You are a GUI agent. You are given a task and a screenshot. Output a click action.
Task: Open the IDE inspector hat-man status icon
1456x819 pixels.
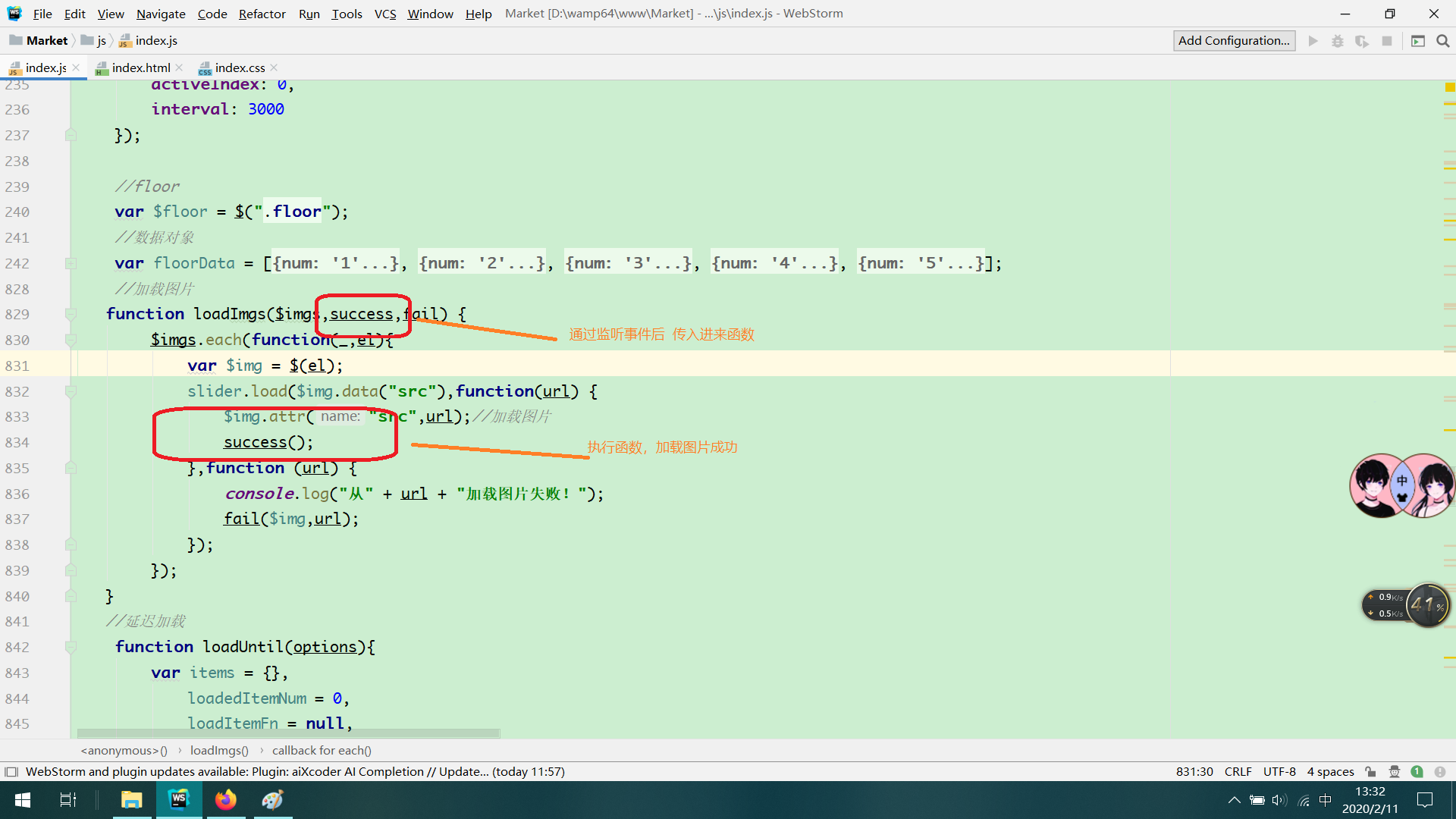[1394, 771]
